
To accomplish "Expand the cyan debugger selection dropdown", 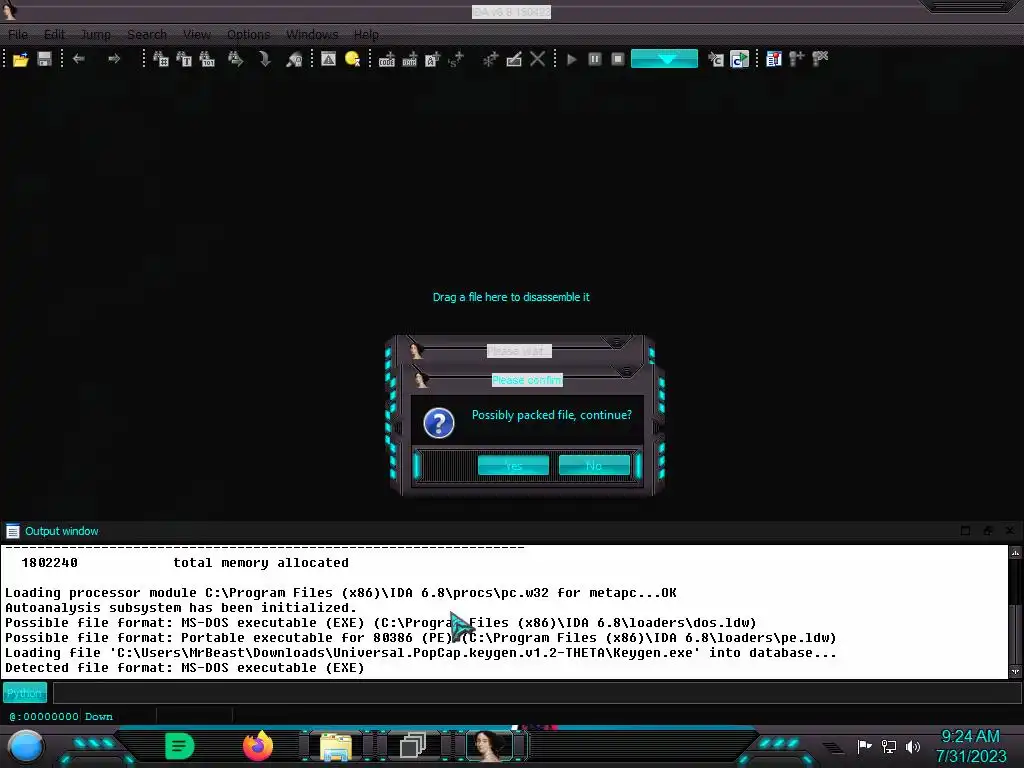I will [664, 59].
